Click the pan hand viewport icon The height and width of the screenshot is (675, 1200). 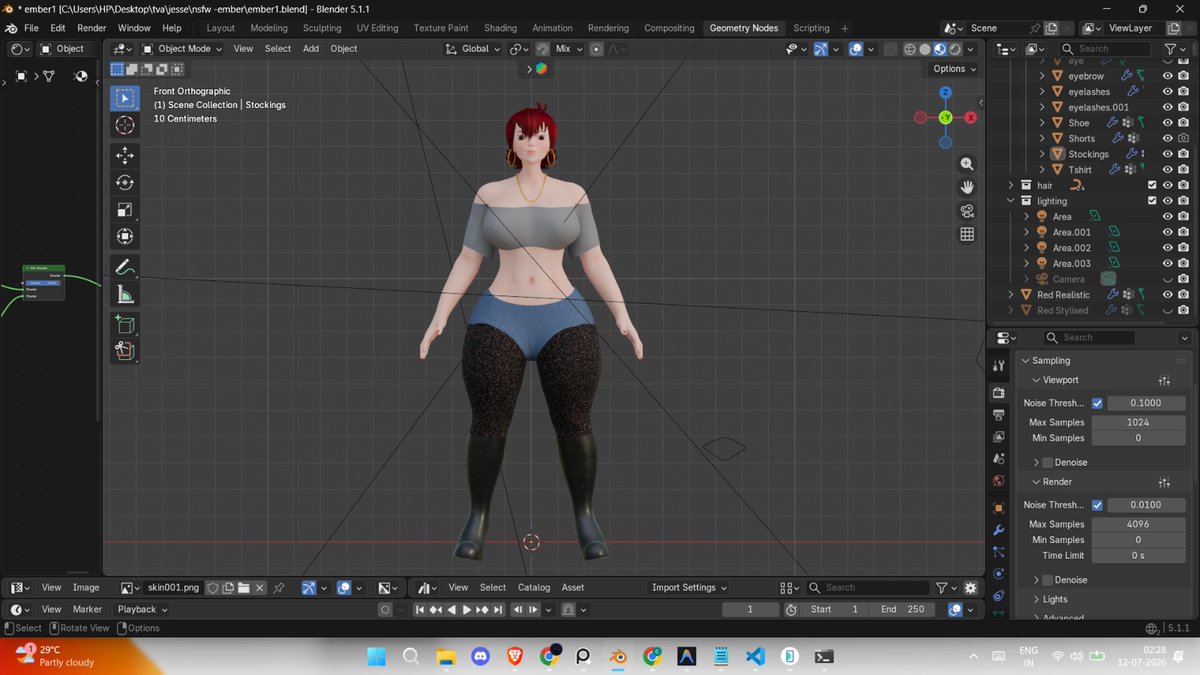967,187
